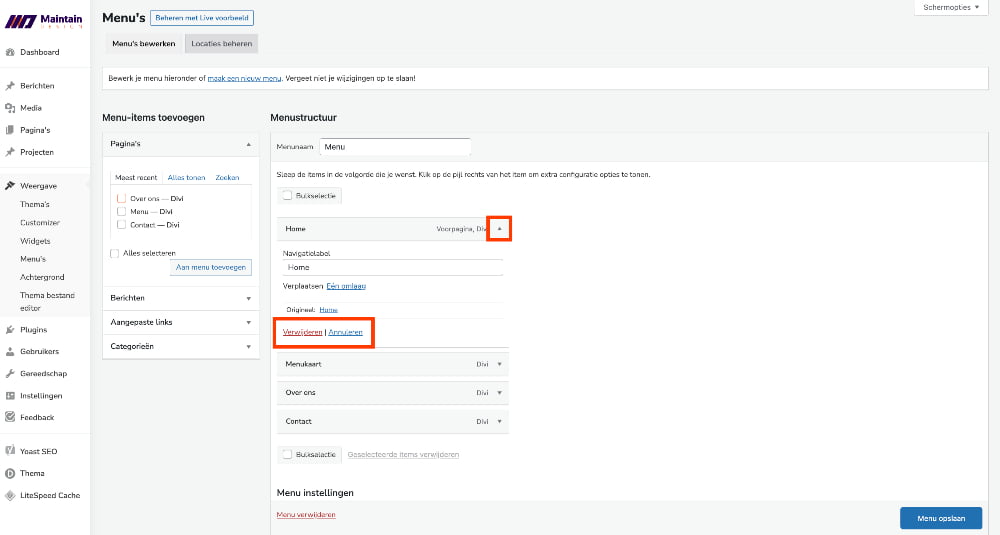1000x535 pixels.
Task: Follow the maak een nieuw menu link
Action: coord(244,78)
